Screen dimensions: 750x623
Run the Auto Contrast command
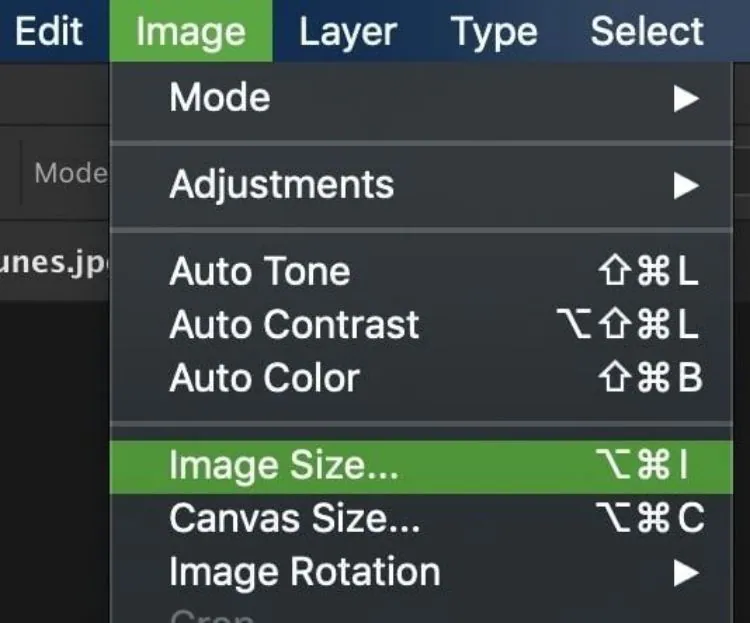click(294, 324)
